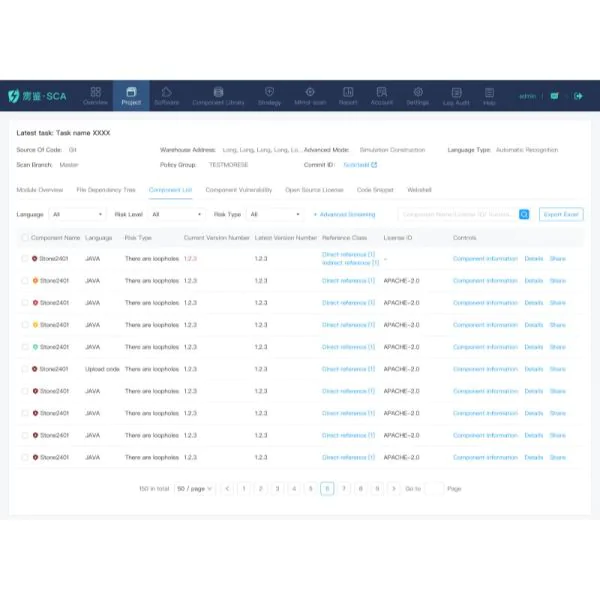Viewport: 600px width, 600px height.
Task: Click the Export Excel button
Action: (x=560, y=214)
